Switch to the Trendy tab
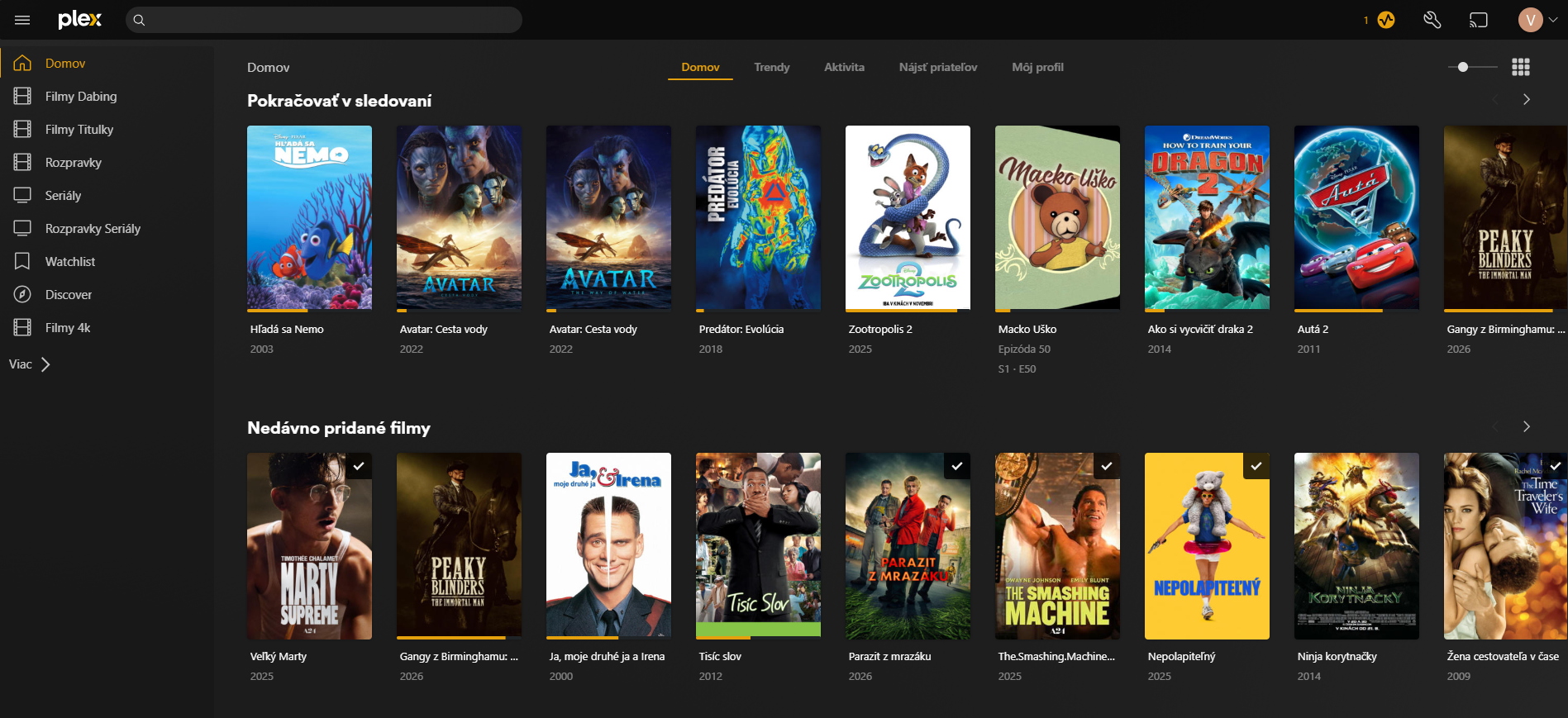 click(x=772, y=67)
